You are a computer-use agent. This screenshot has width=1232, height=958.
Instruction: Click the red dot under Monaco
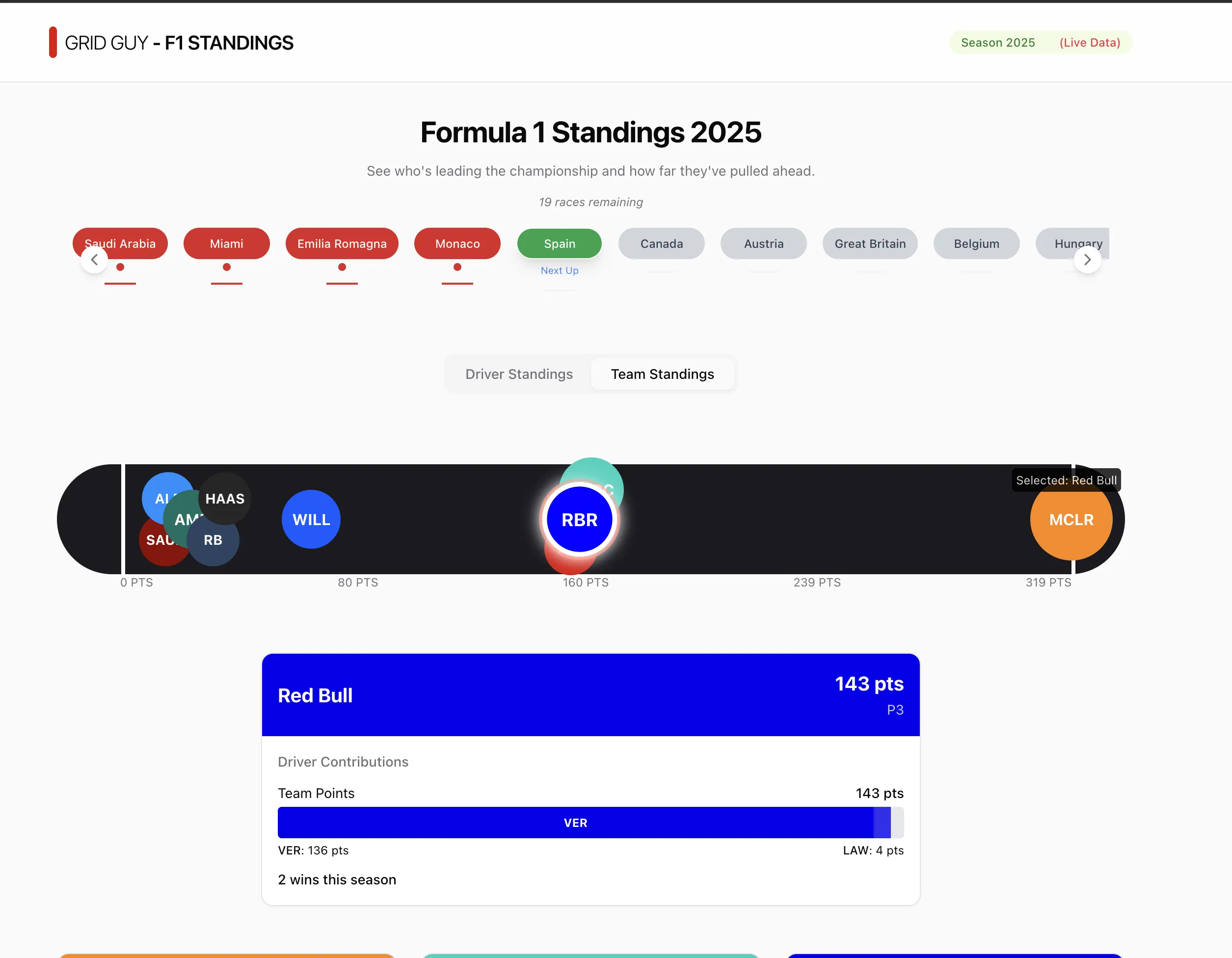(457, 267)
